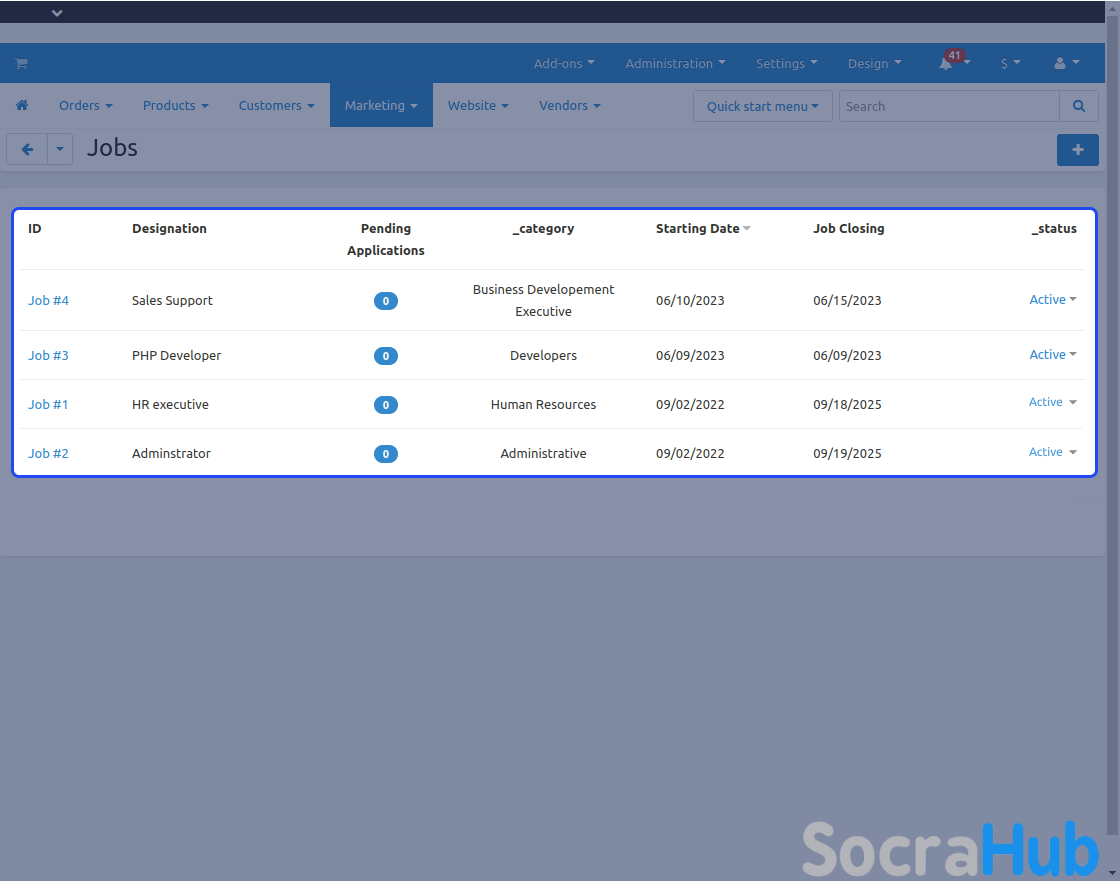
Task: Open the Job #1 link
Action: coord(48,404)
